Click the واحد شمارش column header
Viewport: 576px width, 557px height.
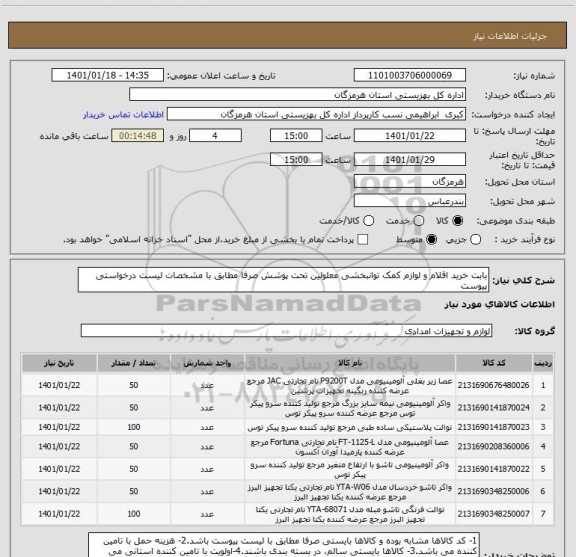207,363
